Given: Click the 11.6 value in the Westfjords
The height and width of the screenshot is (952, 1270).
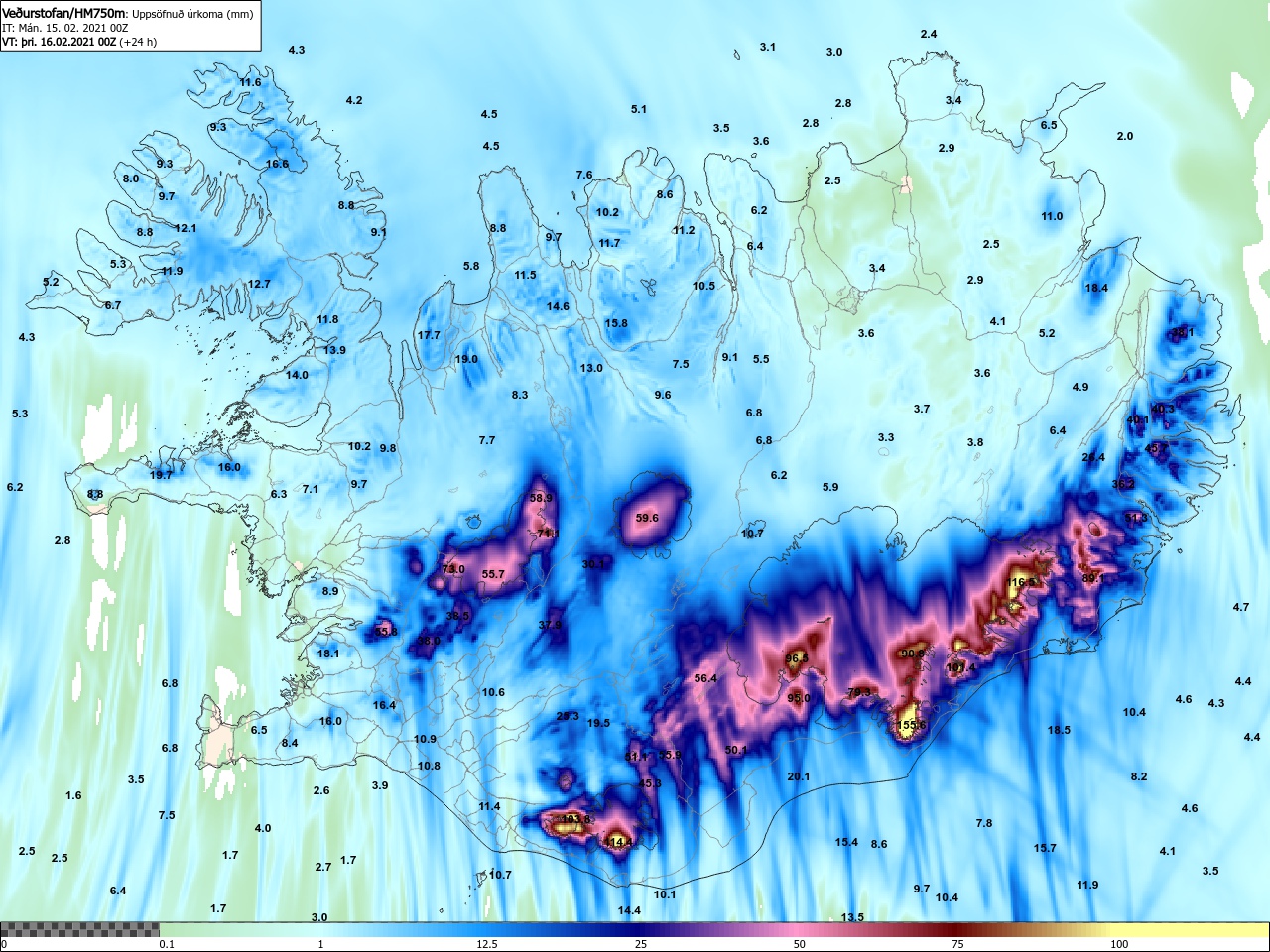Looking at the screenshot, I should point(250,82).
